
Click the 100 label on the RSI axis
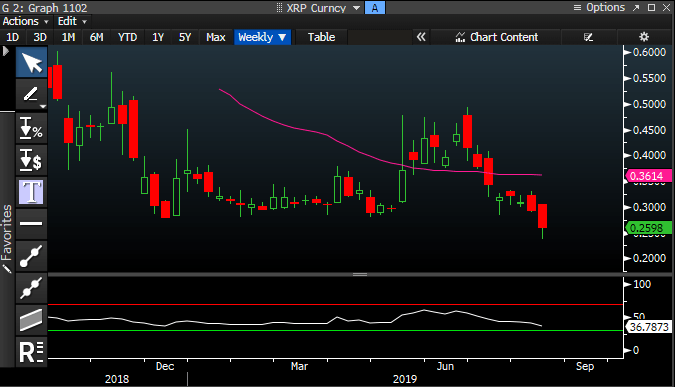click(x=642, y=284)
